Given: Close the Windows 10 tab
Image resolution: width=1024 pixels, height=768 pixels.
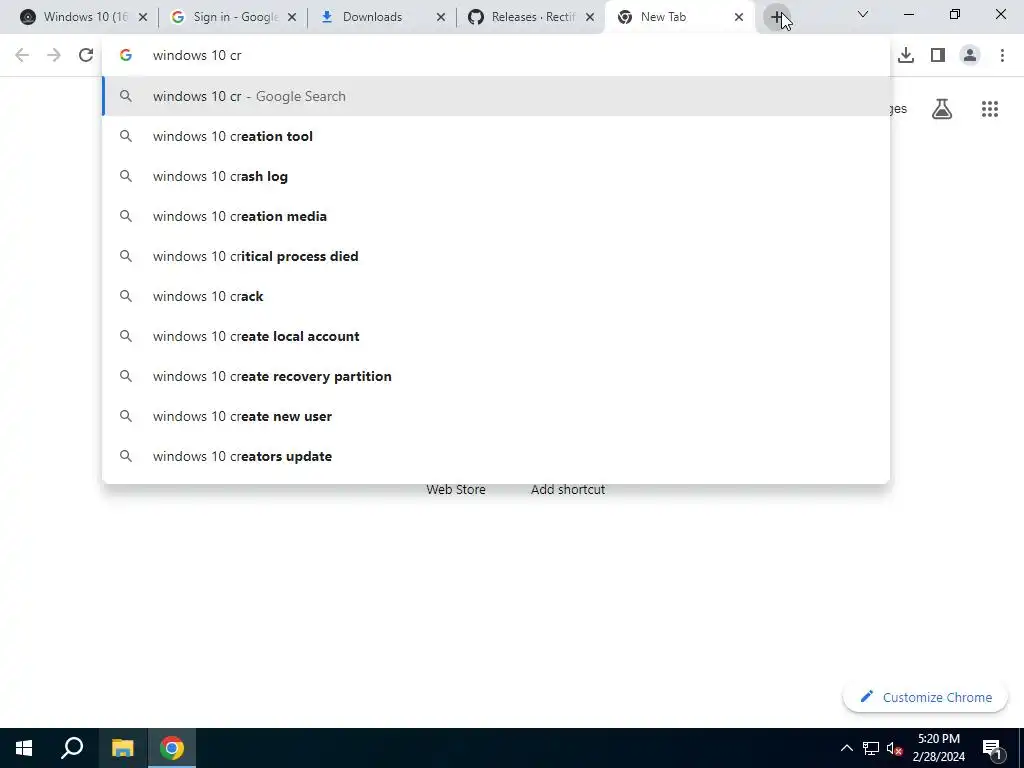Looking at the screenshot, I should click(x=143, y=17).
